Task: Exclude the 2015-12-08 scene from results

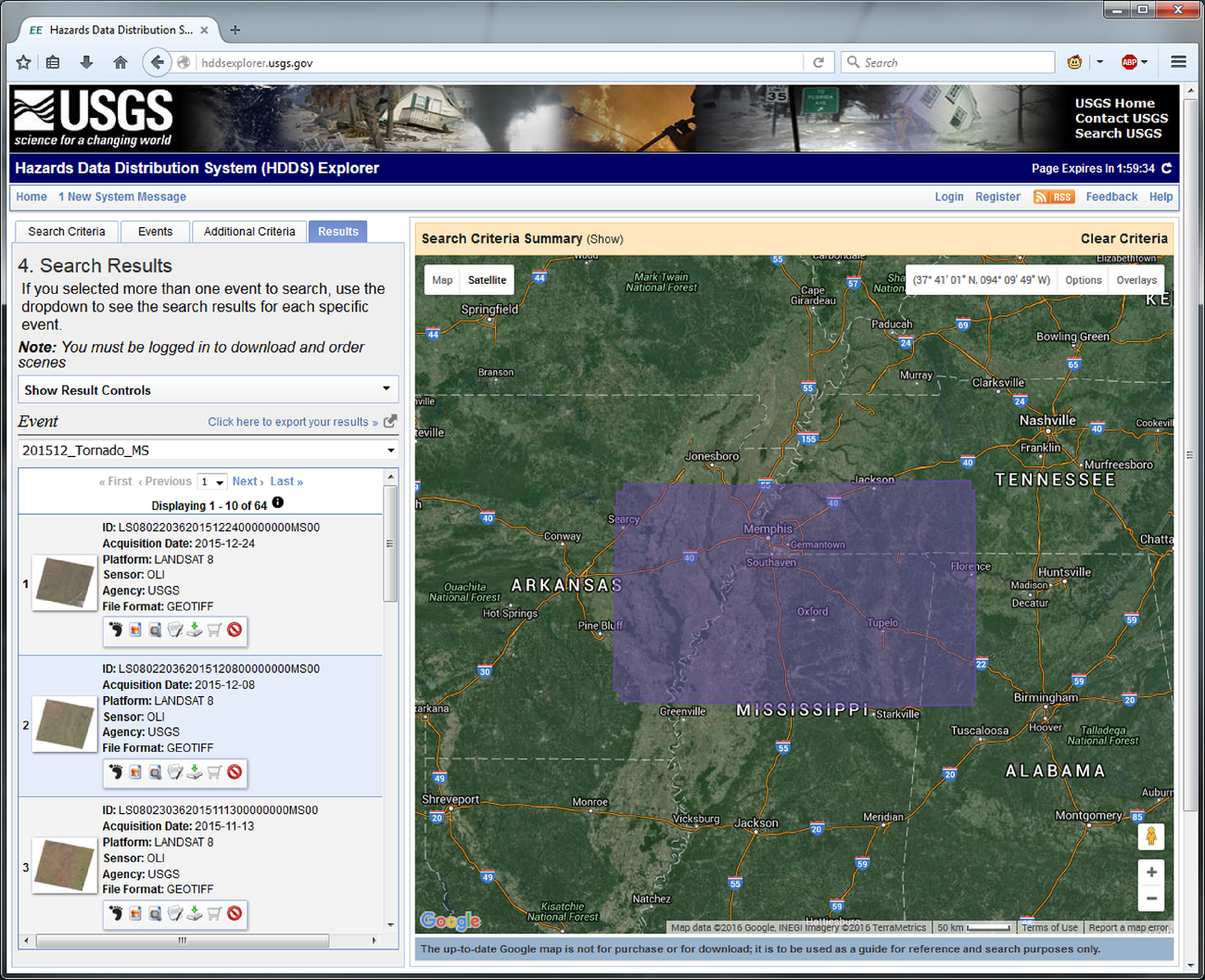Action: [235, 771]
